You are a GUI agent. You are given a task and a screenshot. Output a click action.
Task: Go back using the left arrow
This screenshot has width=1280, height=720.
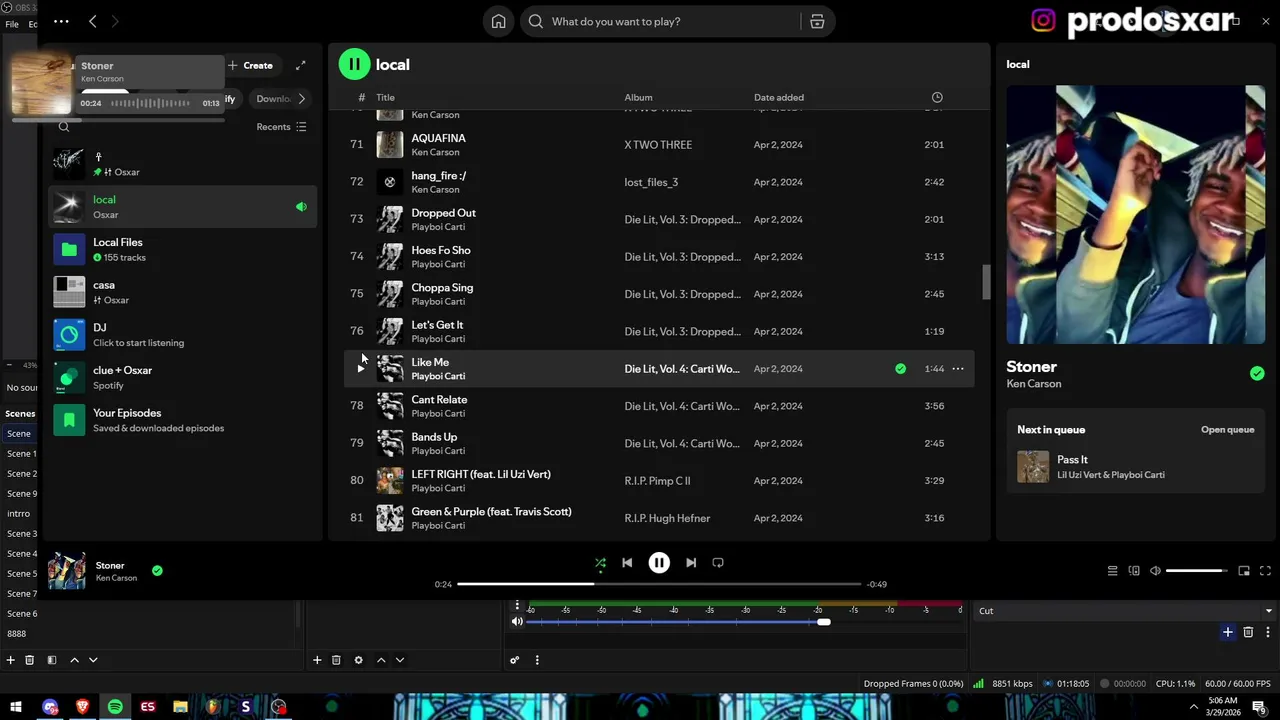[93, 21]
